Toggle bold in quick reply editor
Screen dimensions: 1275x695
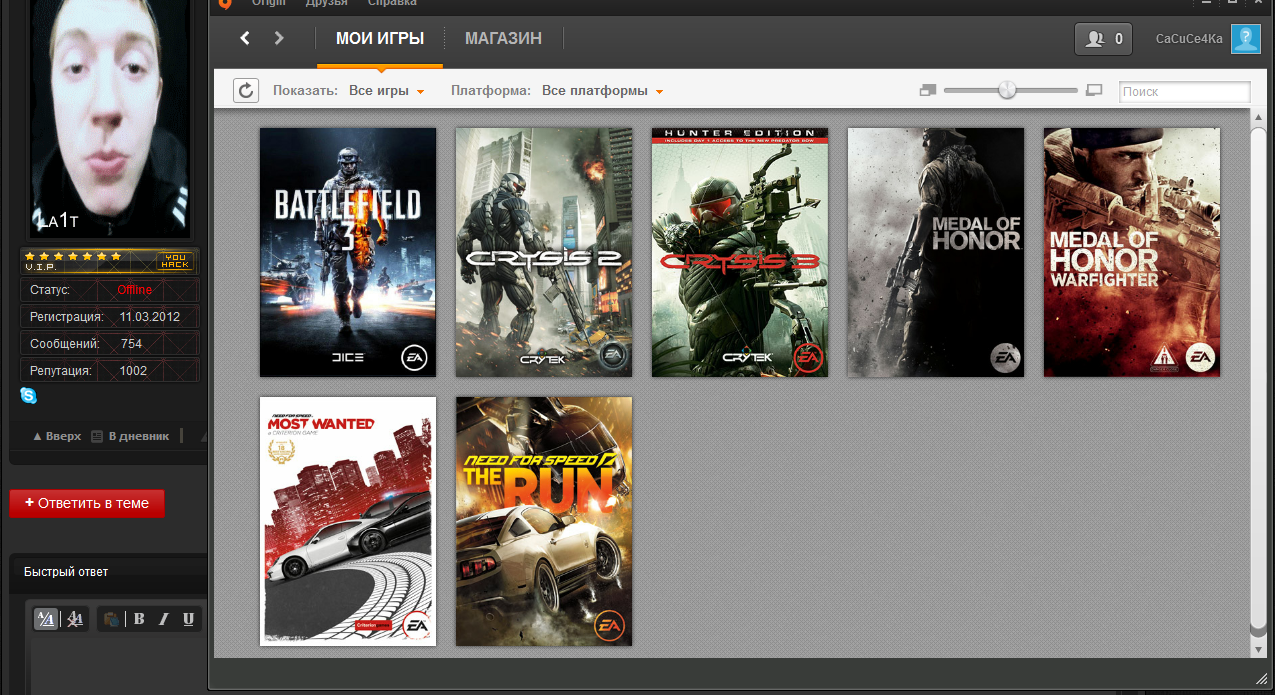[140, 619]
